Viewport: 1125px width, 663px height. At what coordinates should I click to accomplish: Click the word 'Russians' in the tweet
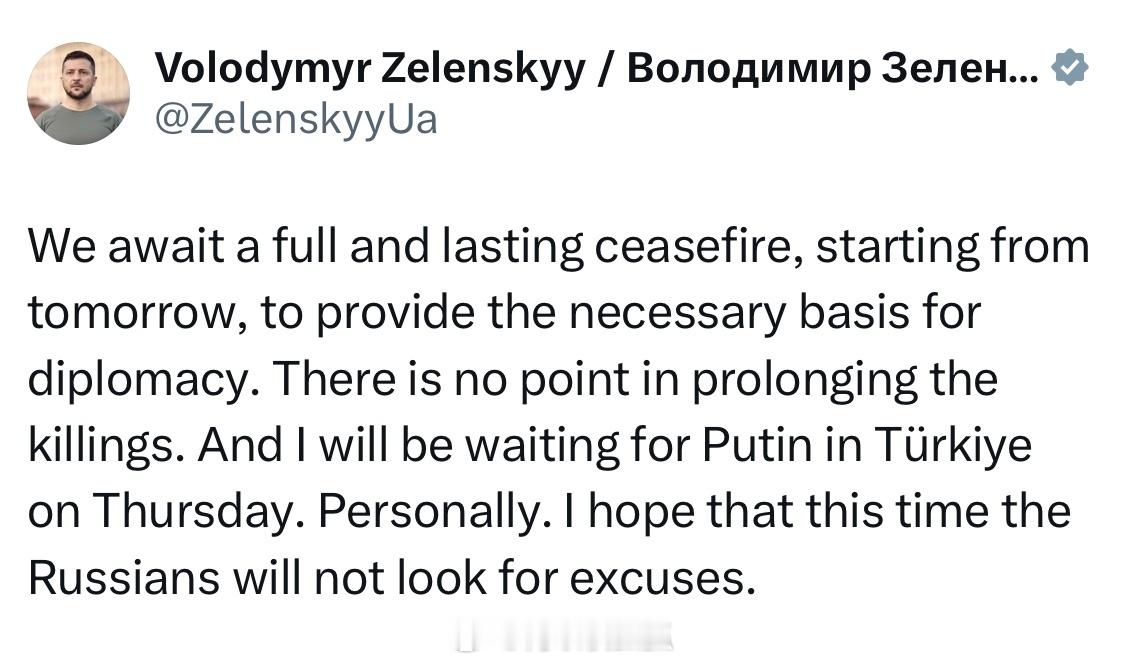(x=123, y=578)
